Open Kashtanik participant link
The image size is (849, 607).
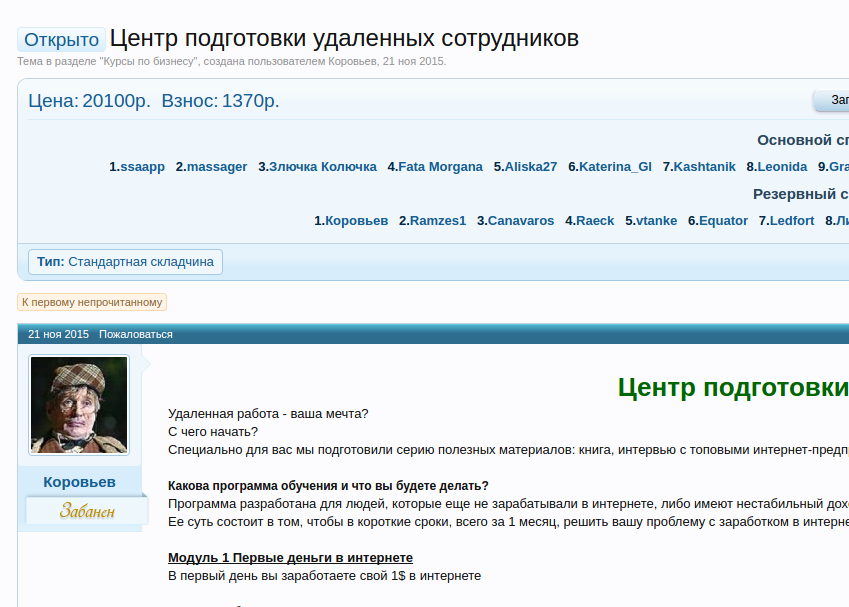pos(704,167)
